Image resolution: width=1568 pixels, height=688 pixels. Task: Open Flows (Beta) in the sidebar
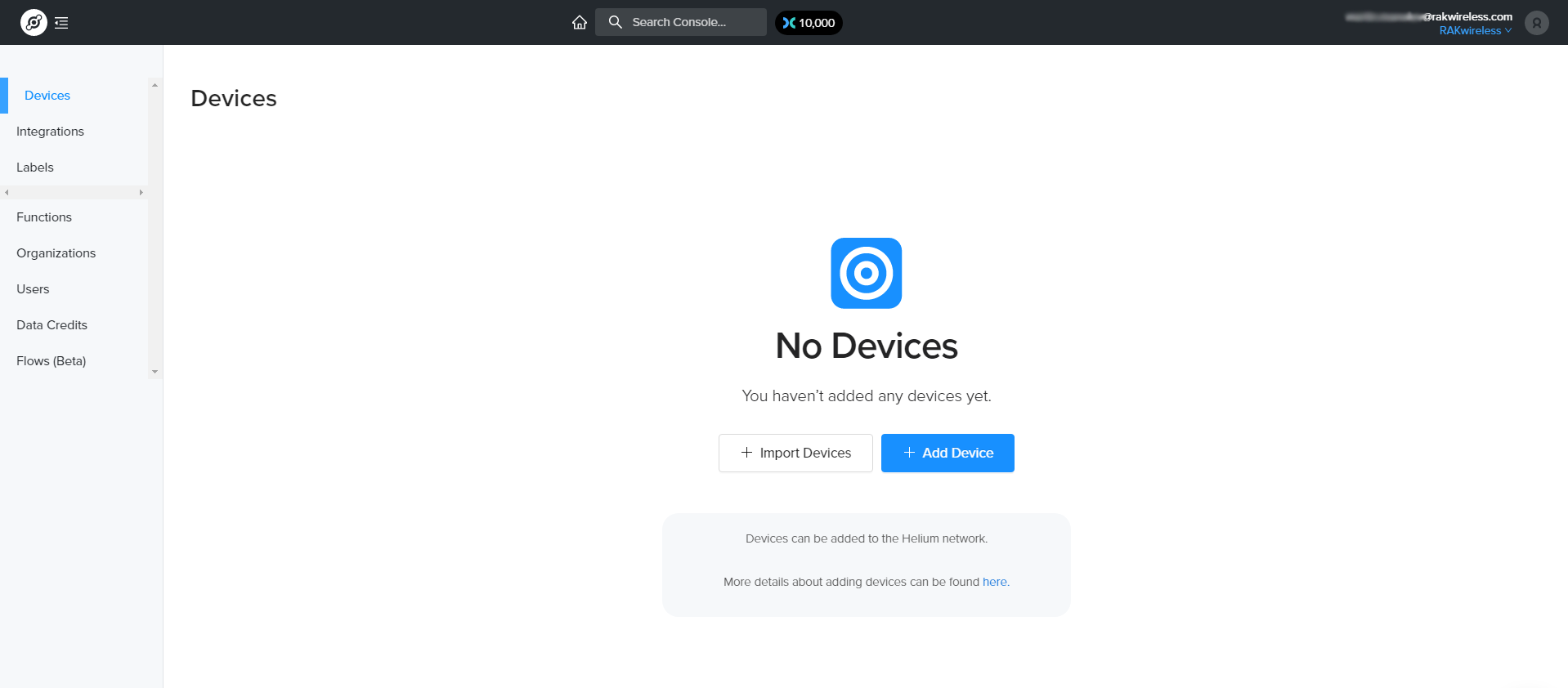click(51, 361)
